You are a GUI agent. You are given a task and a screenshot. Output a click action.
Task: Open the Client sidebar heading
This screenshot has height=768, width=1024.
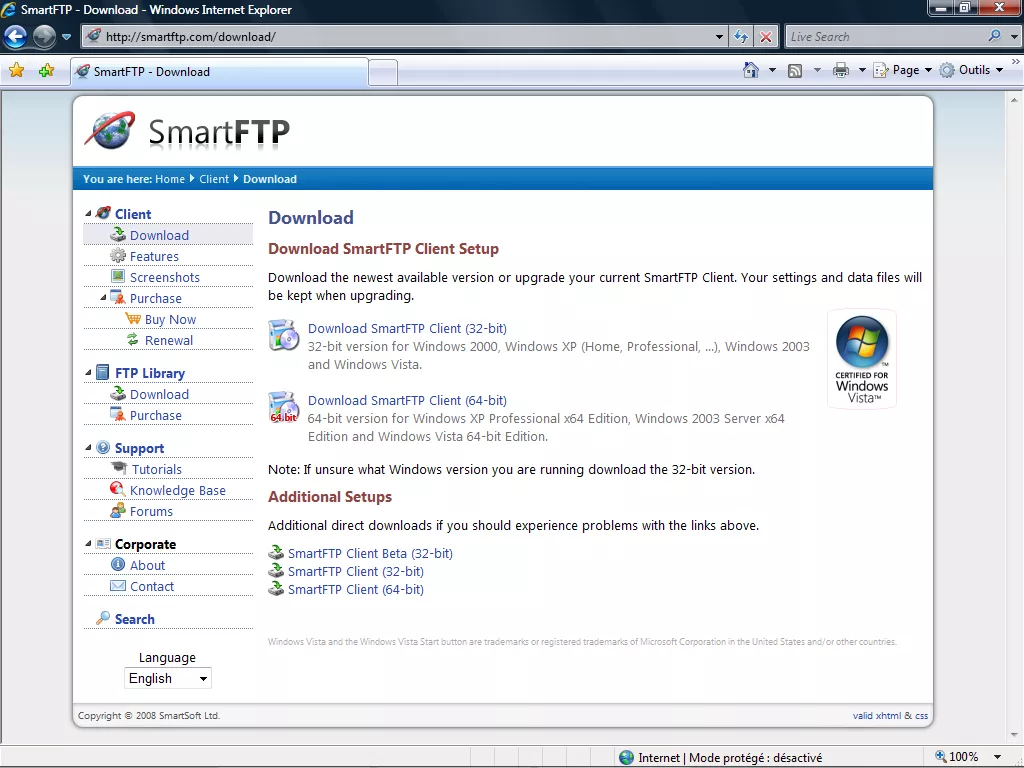[133, 214]
